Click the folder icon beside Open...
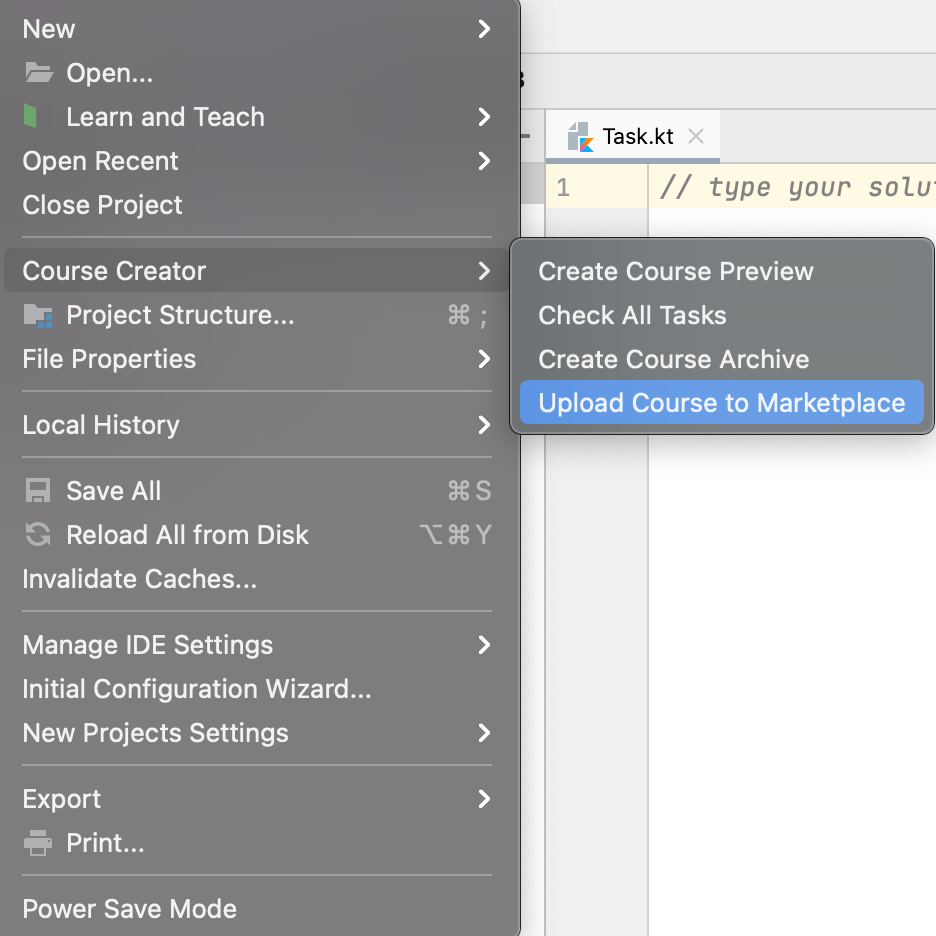The height and width of the screenshot is (936, 936). 38,73
